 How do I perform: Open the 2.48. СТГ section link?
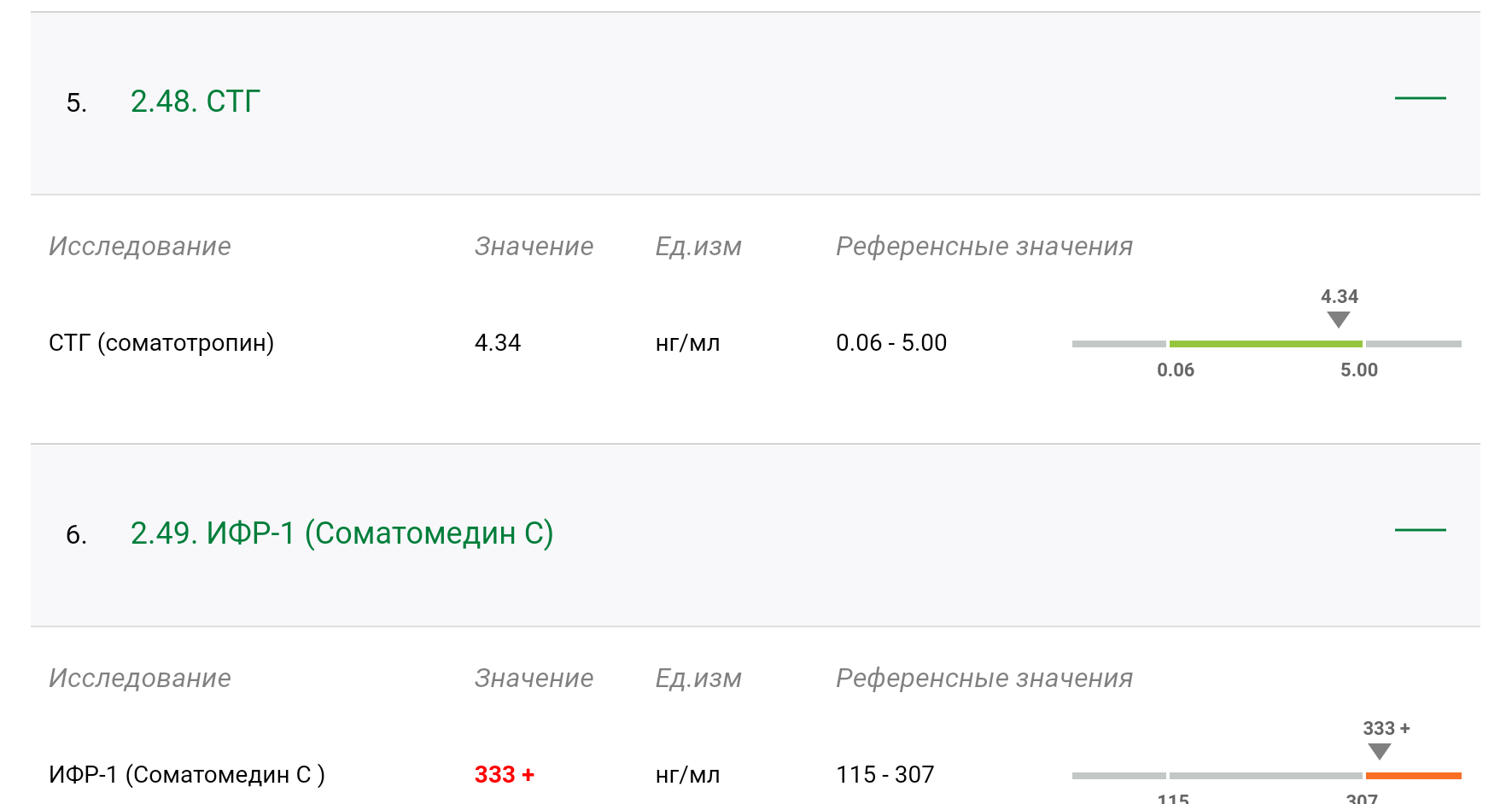pos(195,100)
